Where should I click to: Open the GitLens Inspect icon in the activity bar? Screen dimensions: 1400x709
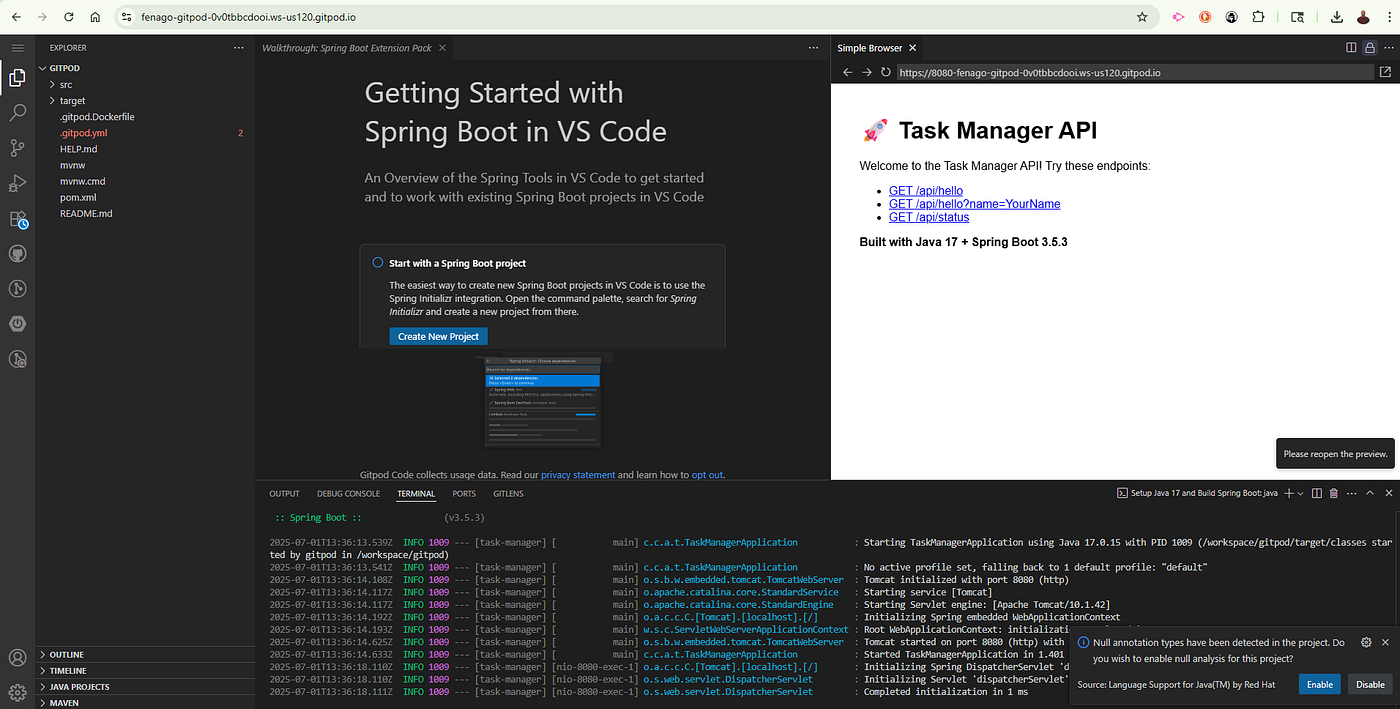[x=17, y=359]
